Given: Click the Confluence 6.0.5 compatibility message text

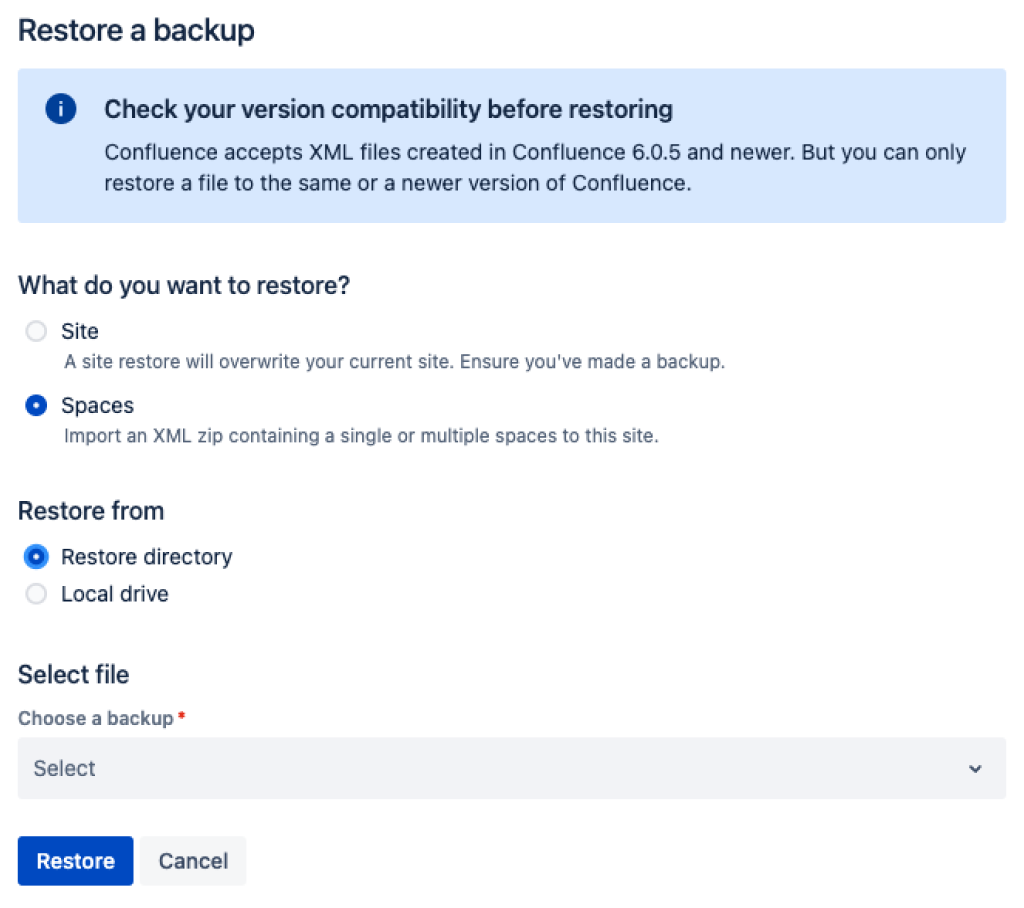Looking at the screenshot, I should pos(535,167).
